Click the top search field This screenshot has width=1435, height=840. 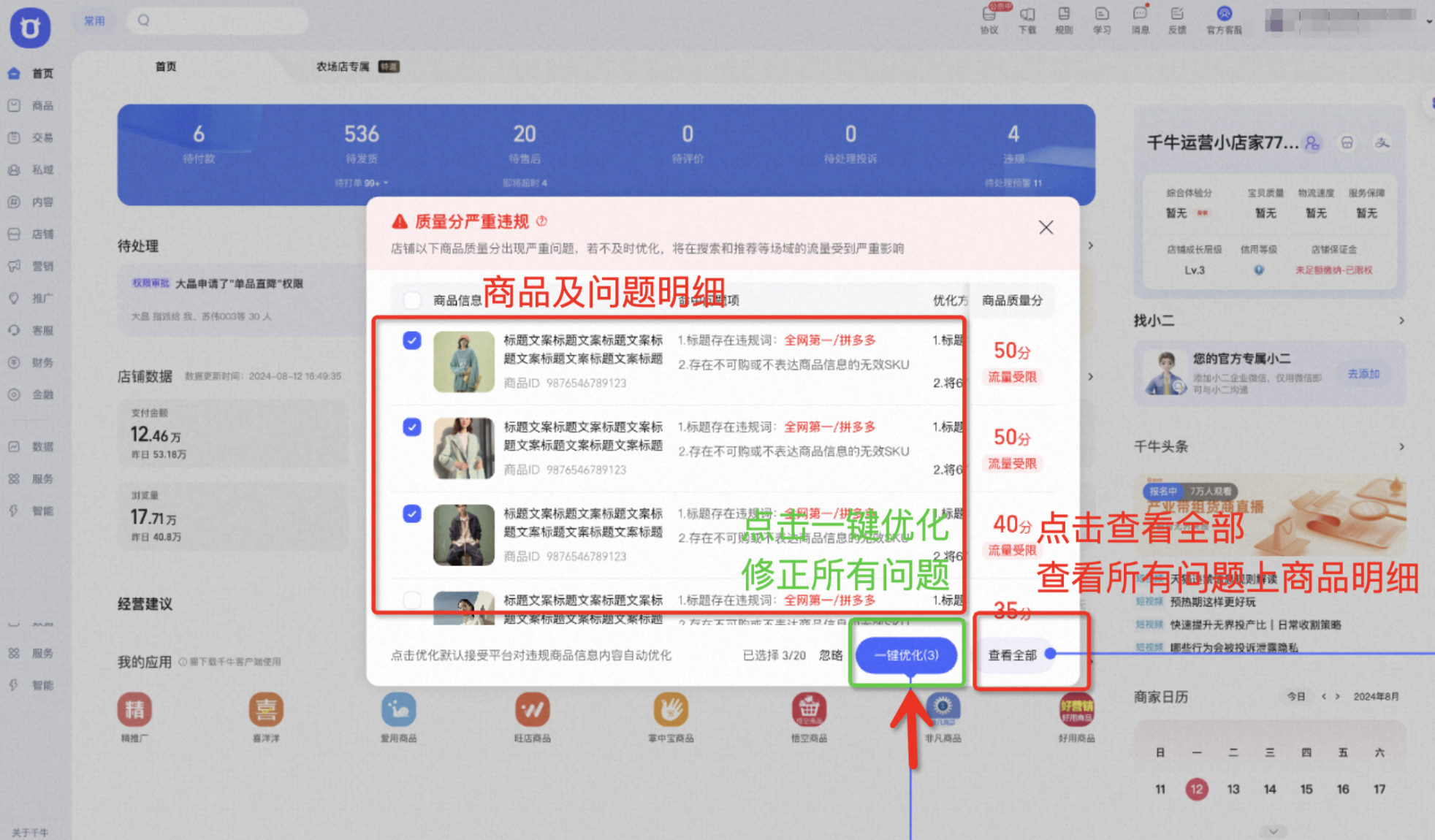pyautogui.click(x=218, y=20)
